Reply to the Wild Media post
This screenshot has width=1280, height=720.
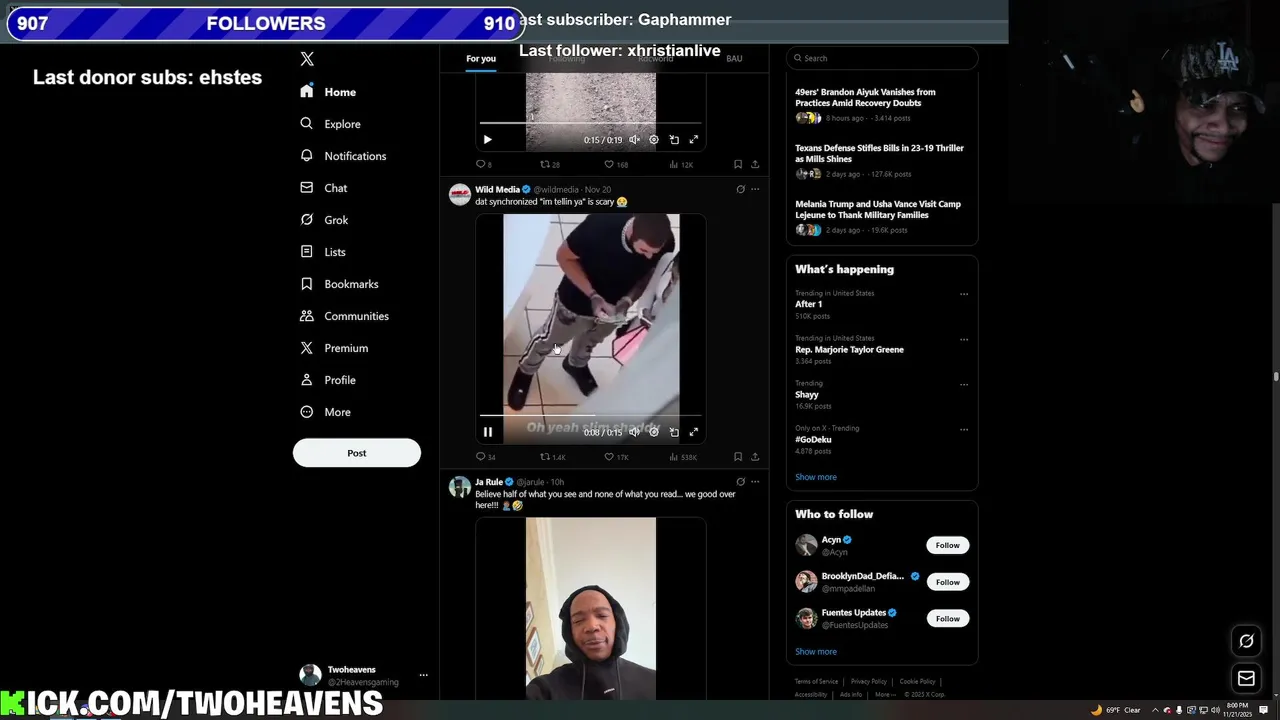485,457
